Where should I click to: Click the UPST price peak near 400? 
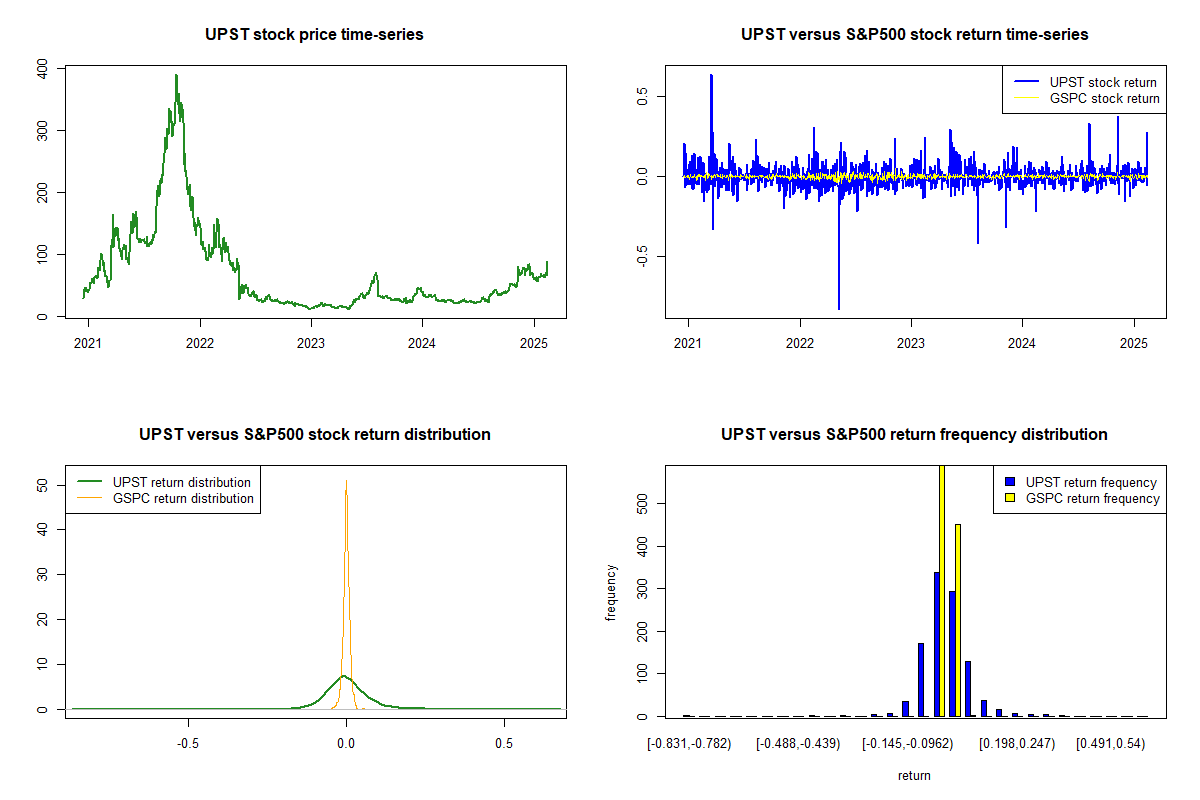coord(176,76)
